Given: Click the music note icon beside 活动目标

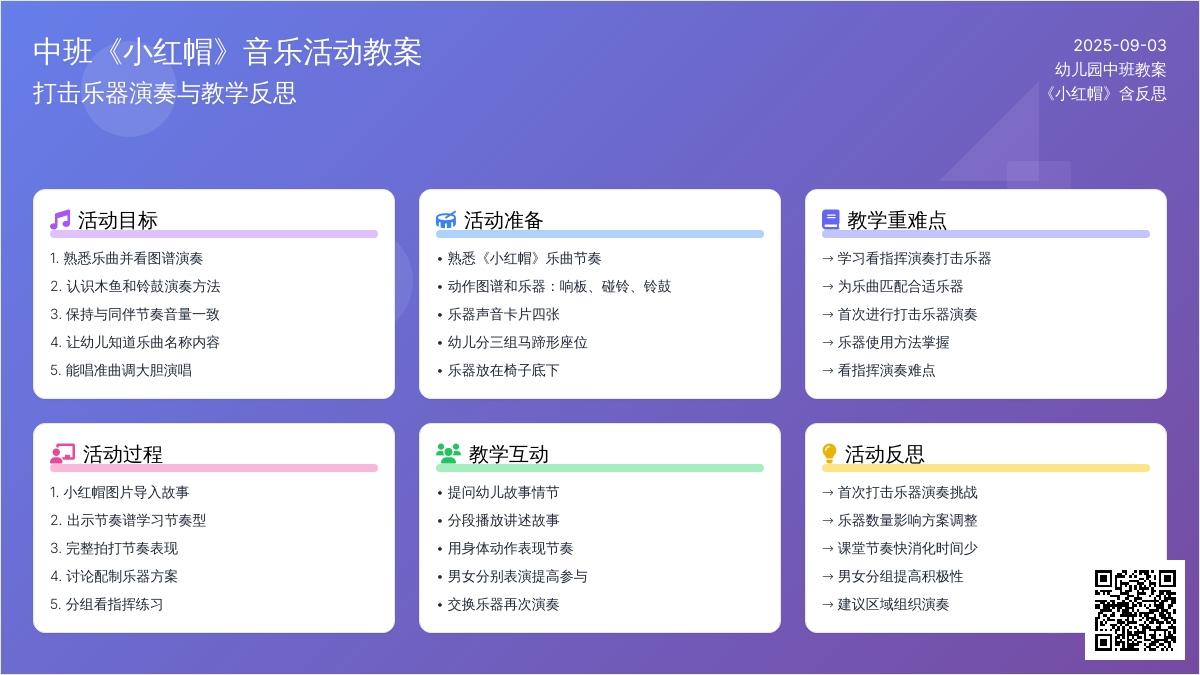Looking at the screenshot, I should (60, 220).
